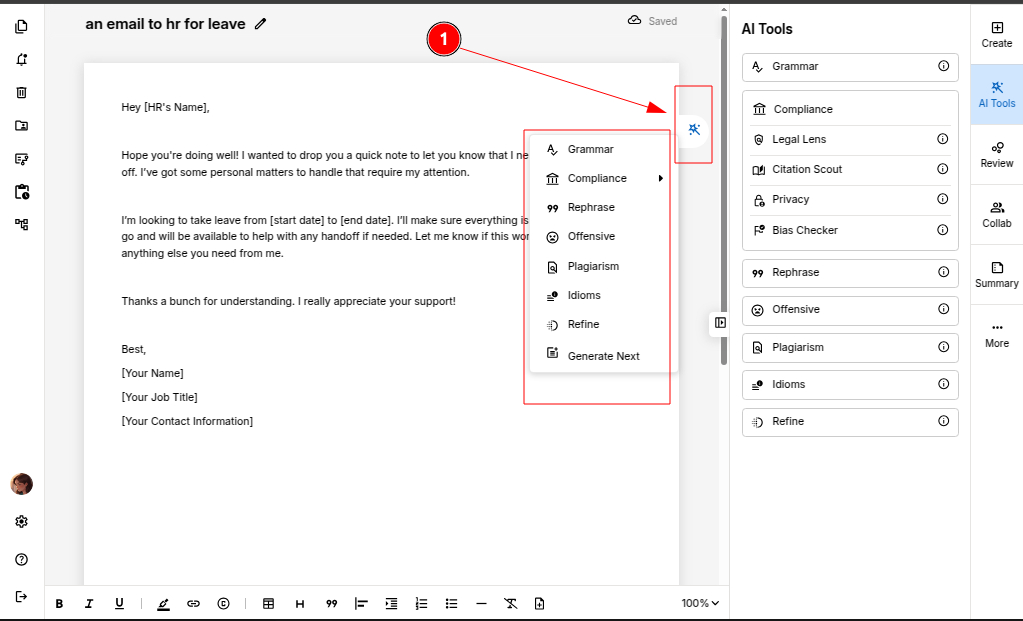Select Rephrase from the popup menu

coord(591,208)
